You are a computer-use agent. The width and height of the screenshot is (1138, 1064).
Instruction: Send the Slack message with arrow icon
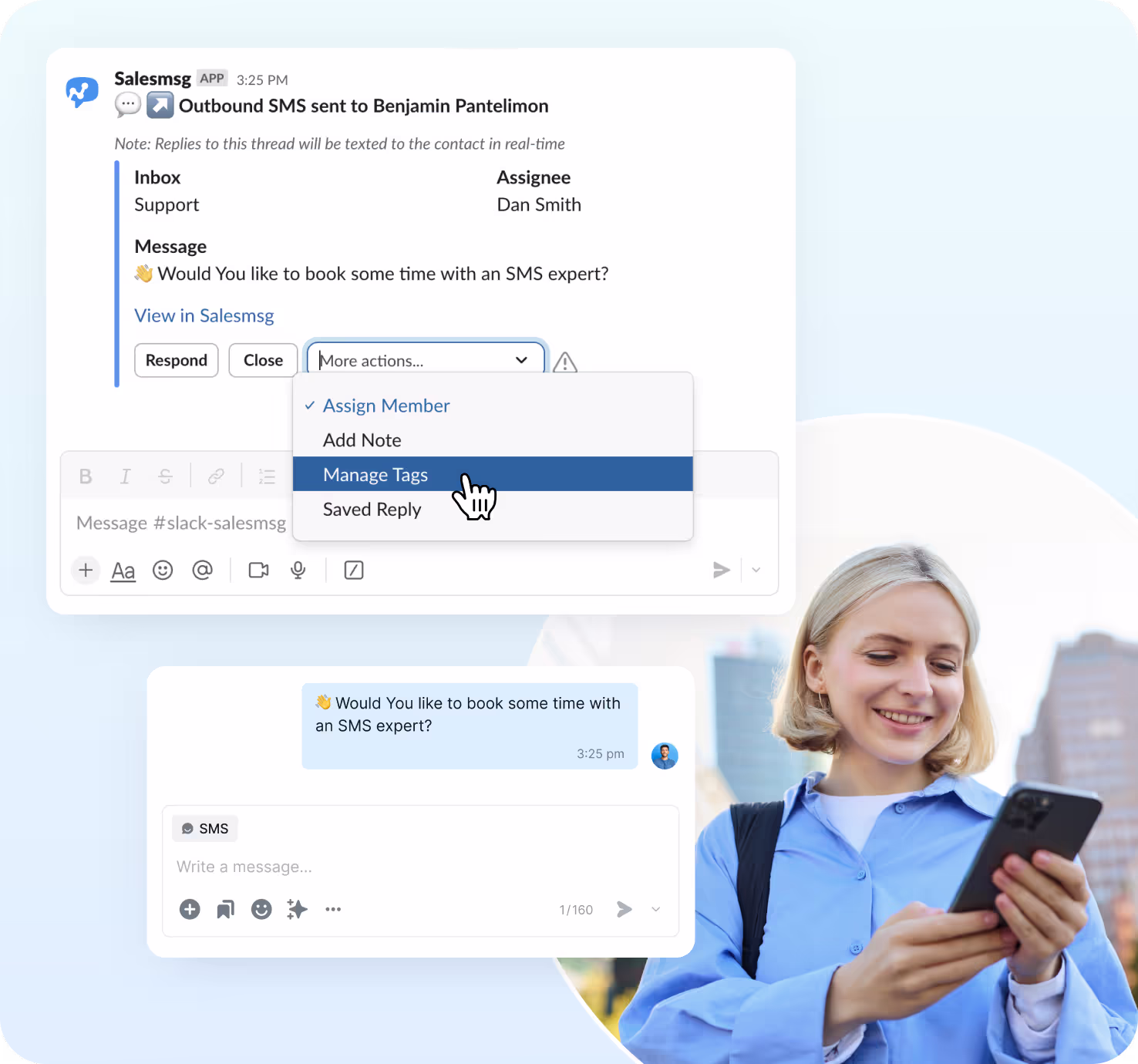click(722, 571)
